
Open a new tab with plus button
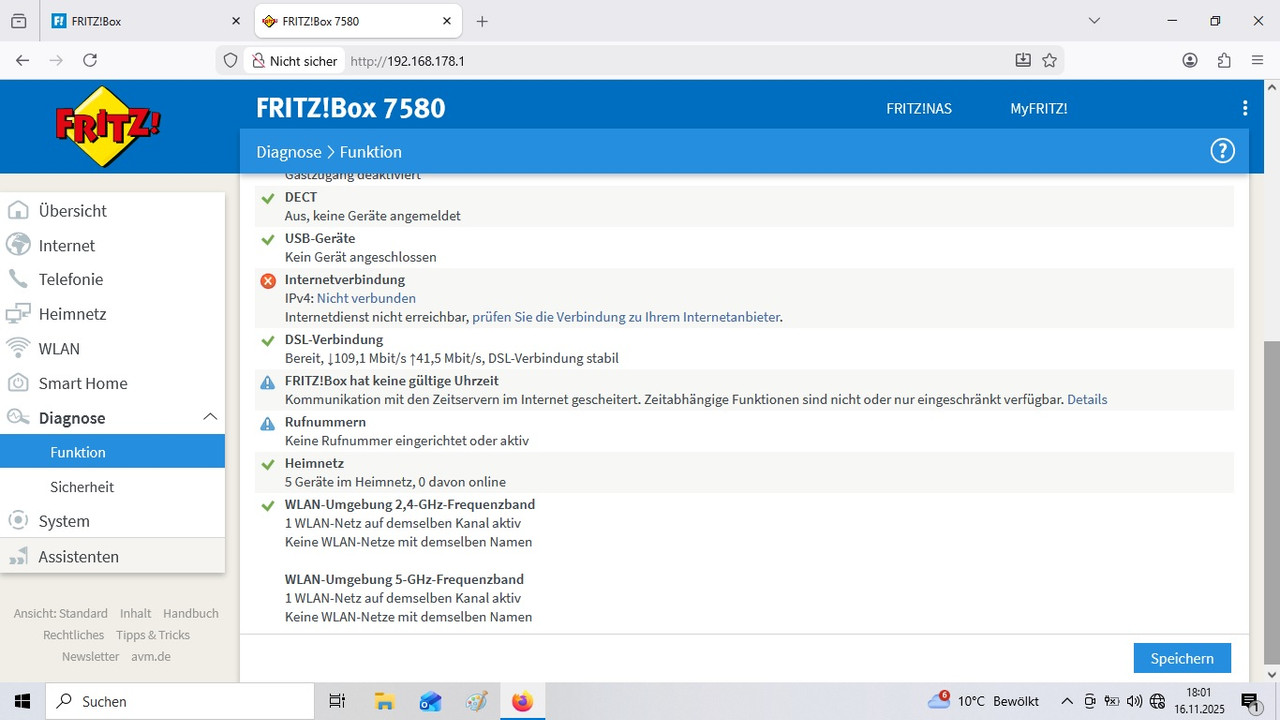[482, 21]
